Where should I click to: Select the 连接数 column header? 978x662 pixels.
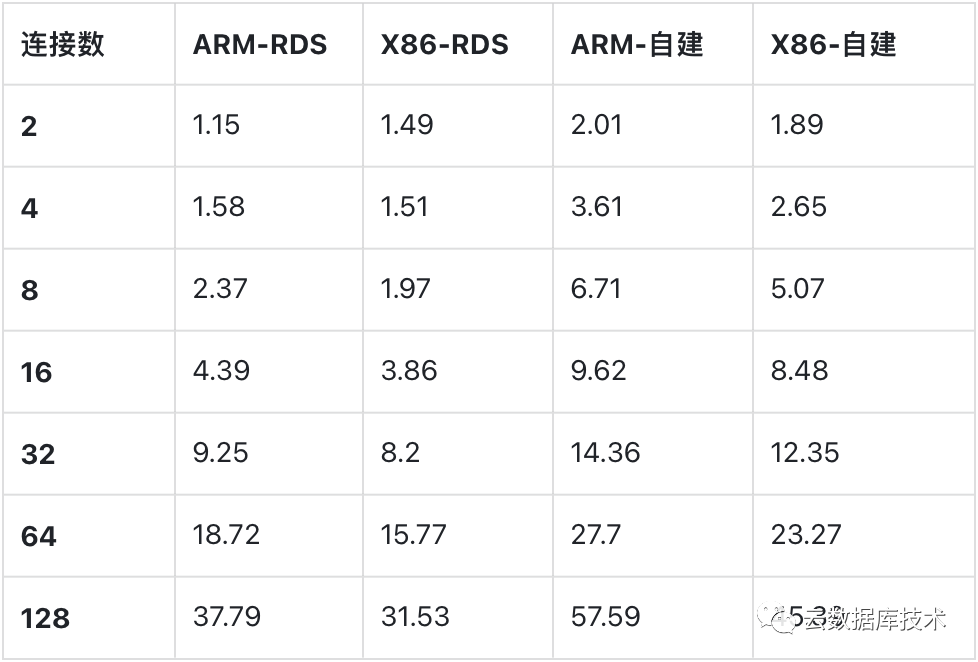pos(63,44)
